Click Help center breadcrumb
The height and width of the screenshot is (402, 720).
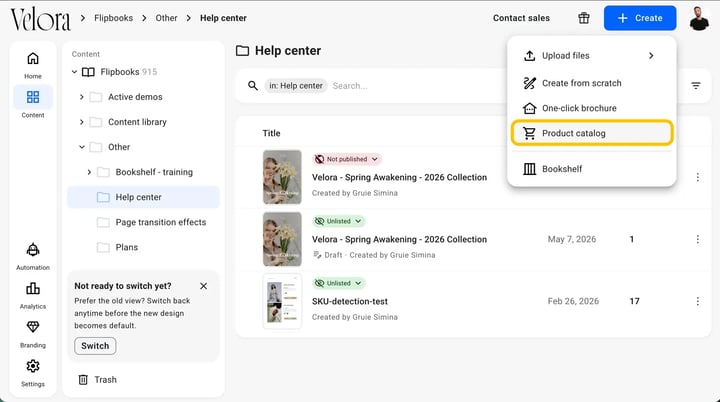click(x=223, y=18)
